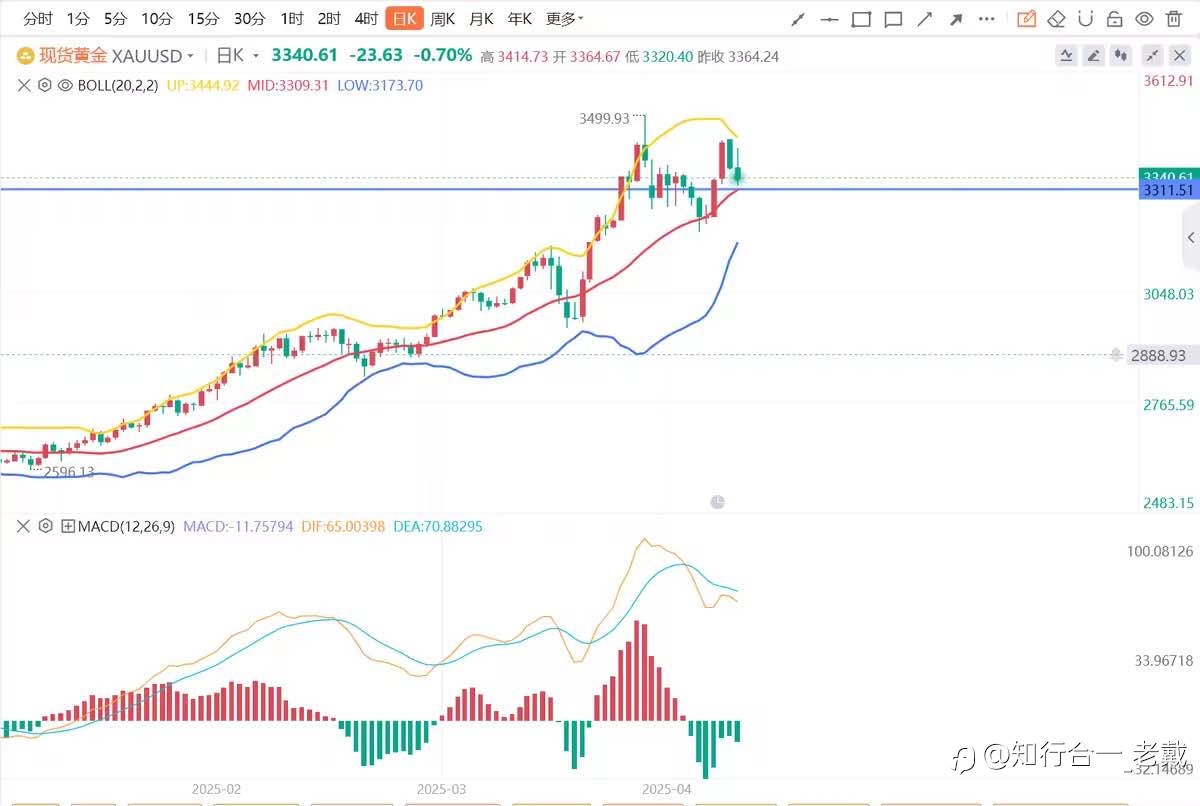Image resolution: width=1200 pixels, height=806 pixels.
Task: Switch to the 周K timeframe
Action: 443,19
